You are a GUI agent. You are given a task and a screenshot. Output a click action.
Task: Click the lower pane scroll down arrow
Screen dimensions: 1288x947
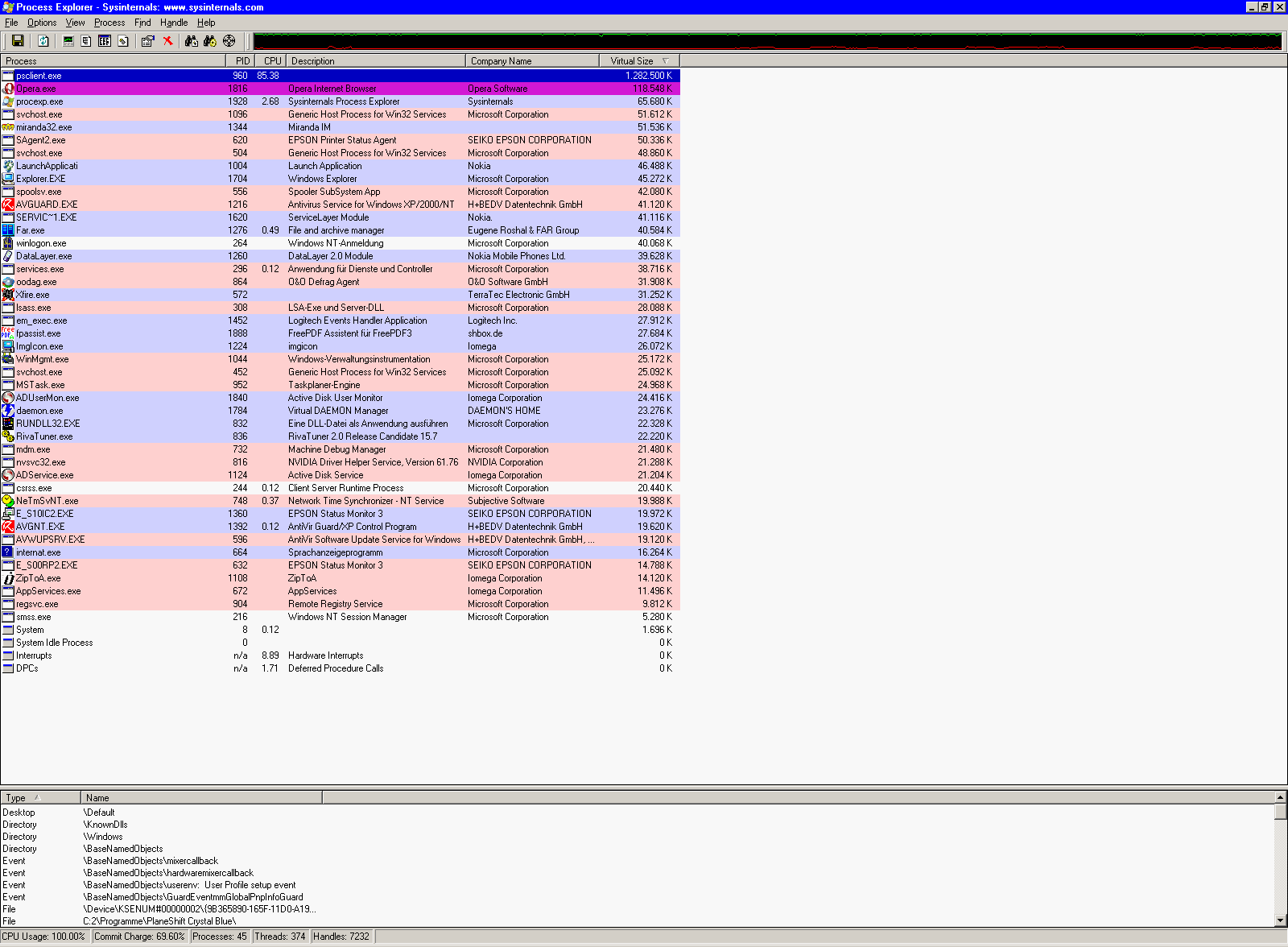click(1281, 920)
